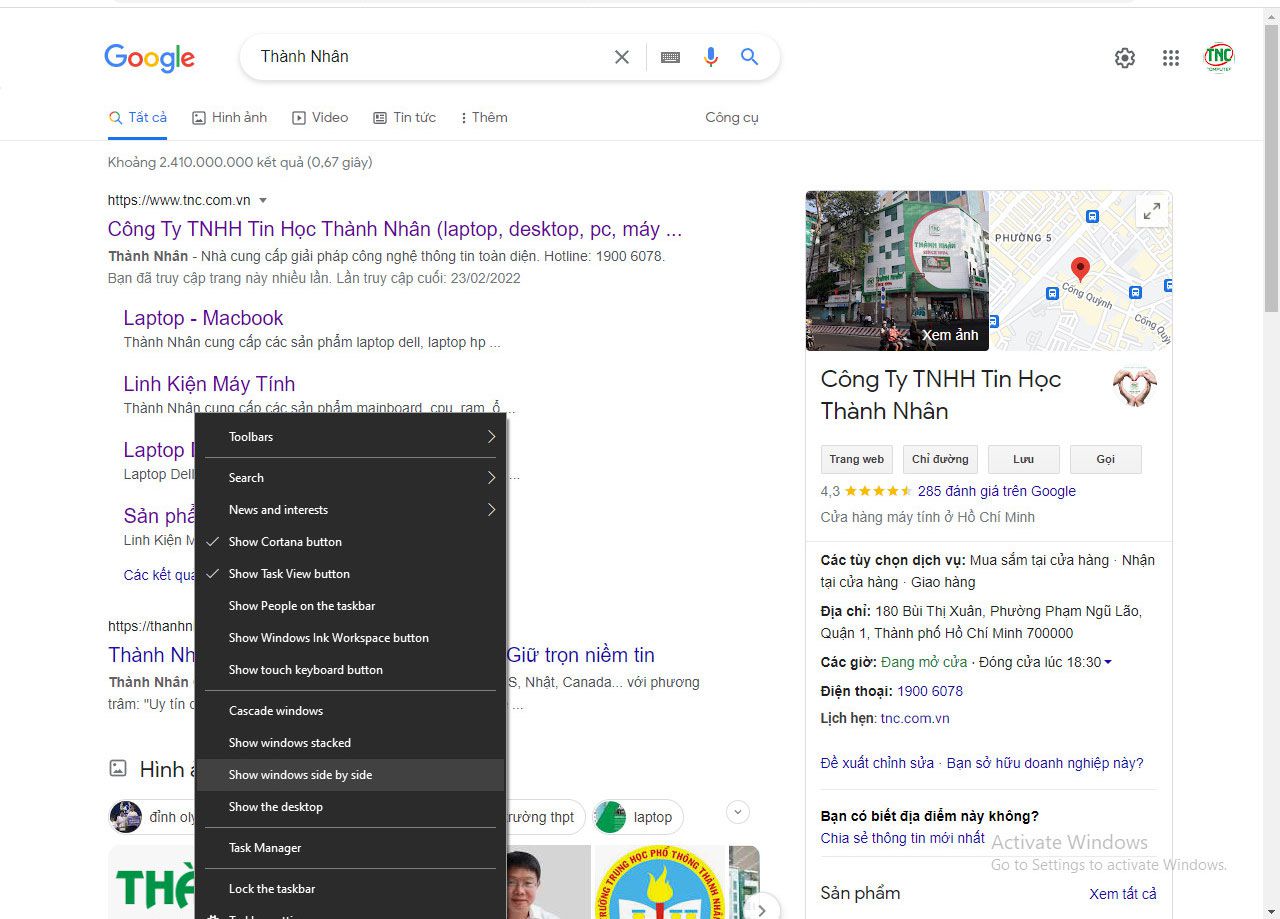Viewport: 1280px width, 919px height.
Task: Enable Show touch keyboard button
Action: 351,670
